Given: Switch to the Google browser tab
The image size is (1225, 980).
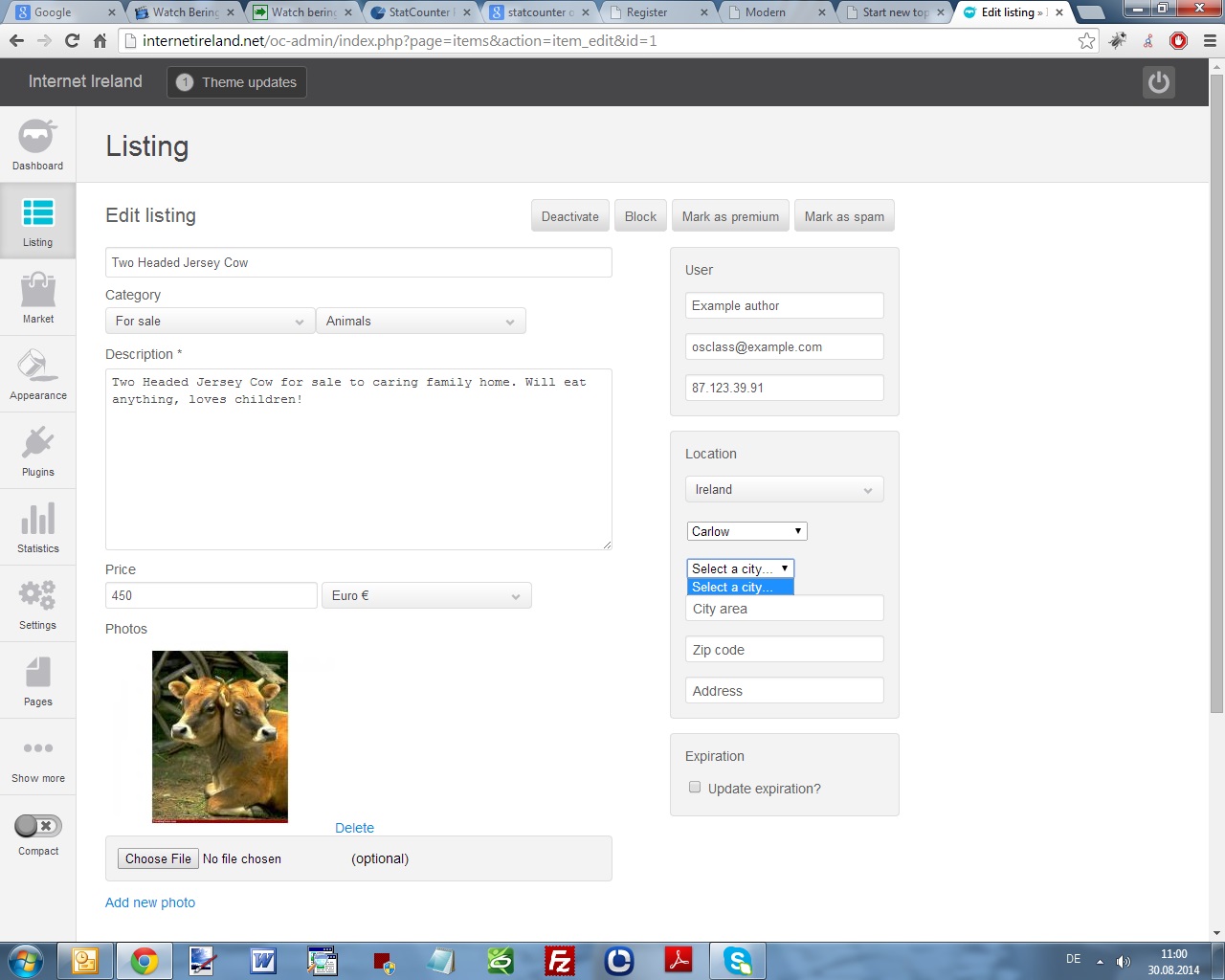Looking at the screenshot, I should coord(63,12).
